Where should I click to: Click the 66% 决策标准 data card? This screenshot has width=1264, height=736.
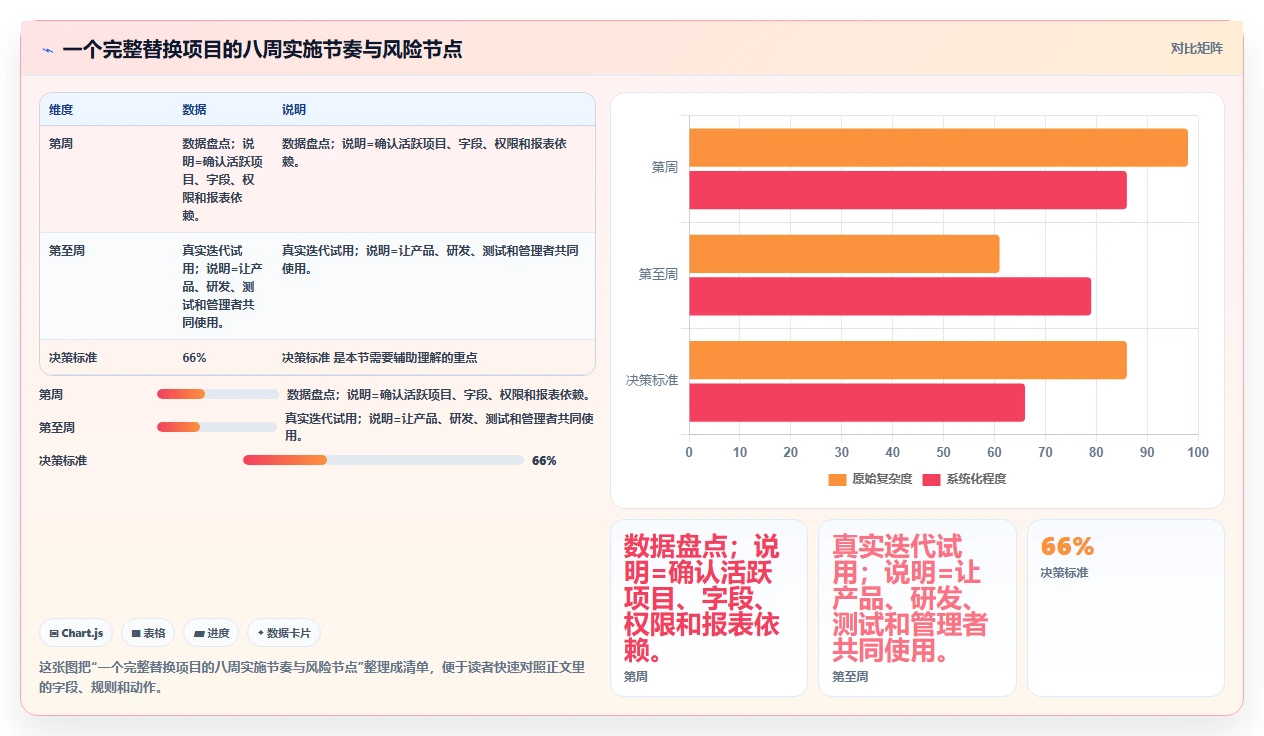pos(1126,607)
